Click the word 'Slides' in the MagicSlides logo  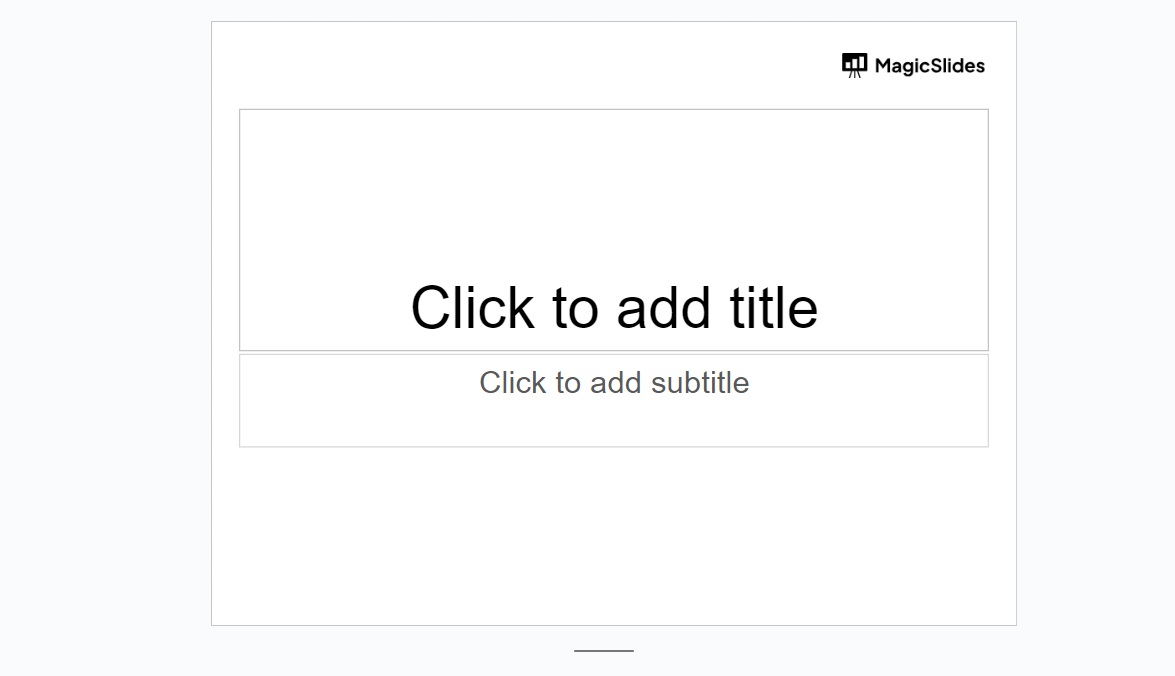(957, 66)
